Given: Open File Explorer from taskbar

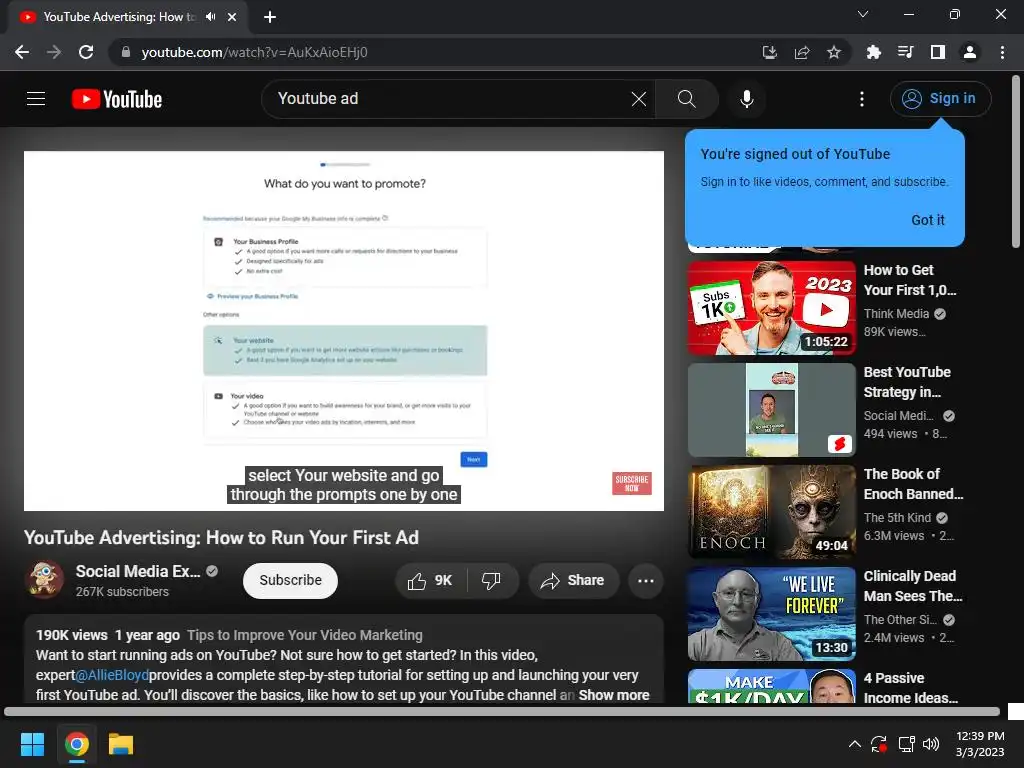Looking at the screenshot, I should 121,744.
